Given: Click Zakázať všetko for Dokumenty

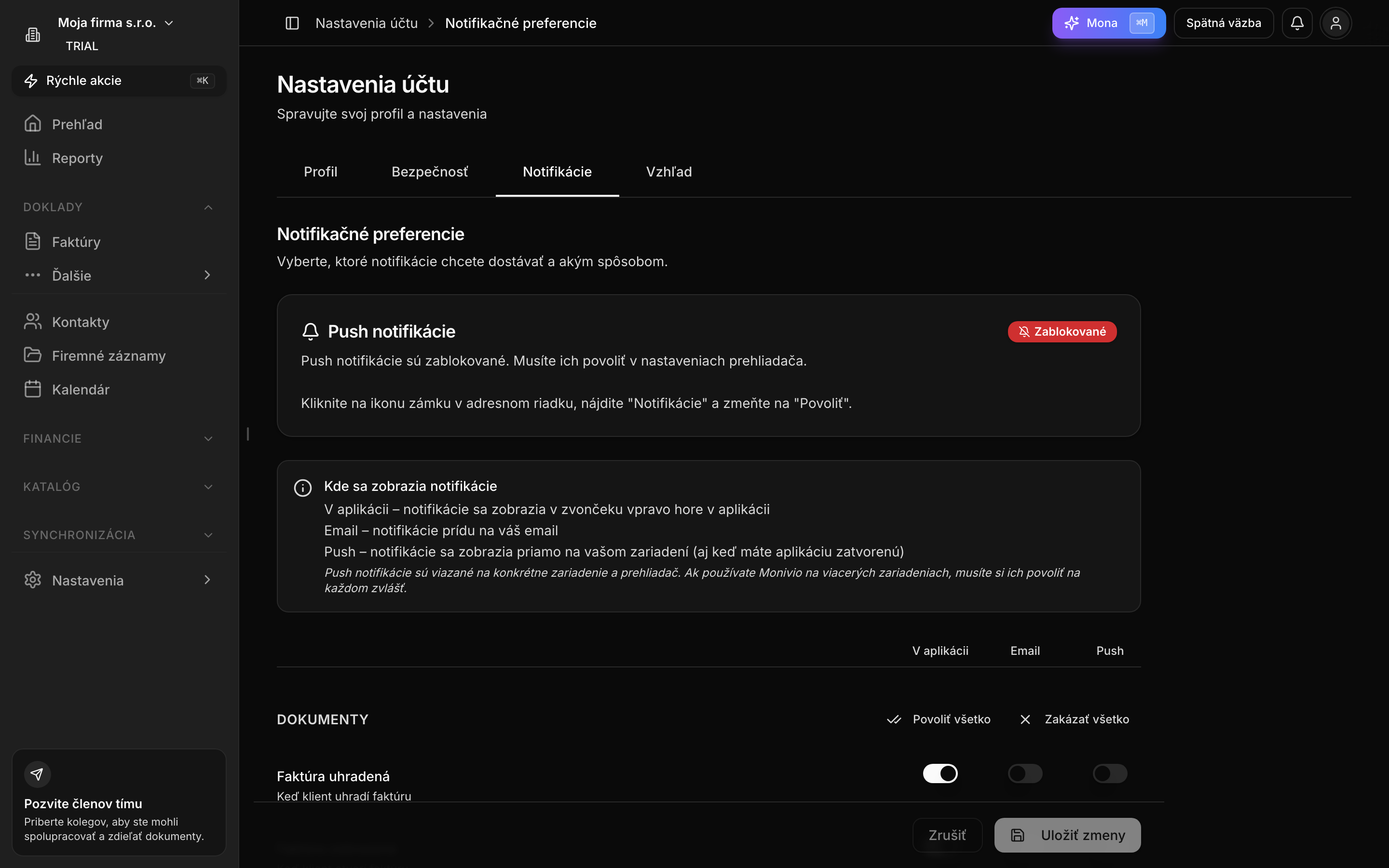Looking at the screenshot, I should (x=1074, y=719).
